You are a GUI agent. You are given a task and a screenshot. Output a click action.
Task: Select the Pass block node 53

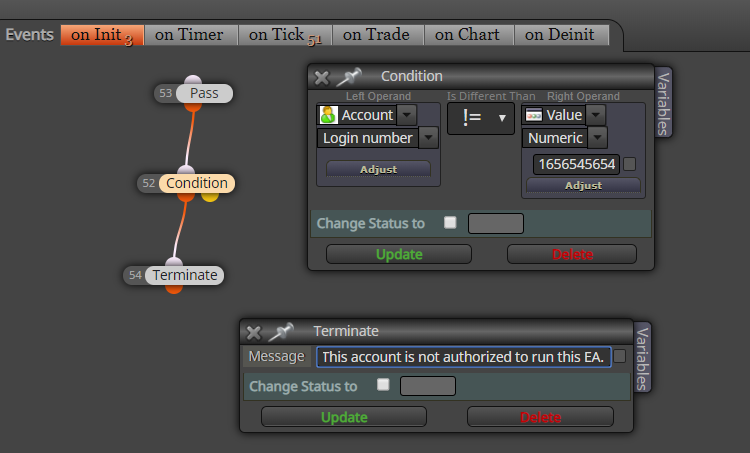coord(204,93)
